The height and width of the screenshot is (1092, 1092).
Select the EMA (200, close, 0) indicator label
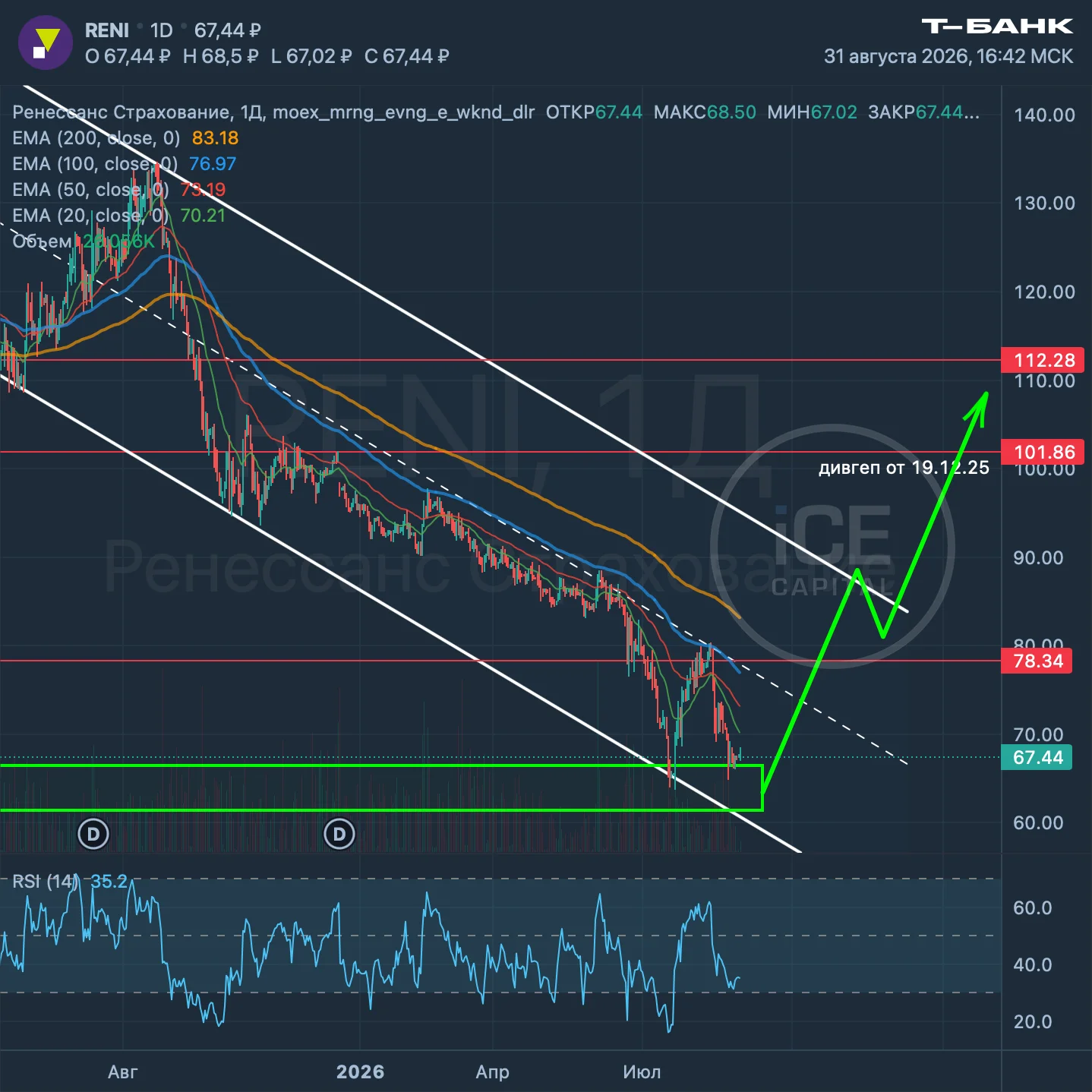coord(96,138)
